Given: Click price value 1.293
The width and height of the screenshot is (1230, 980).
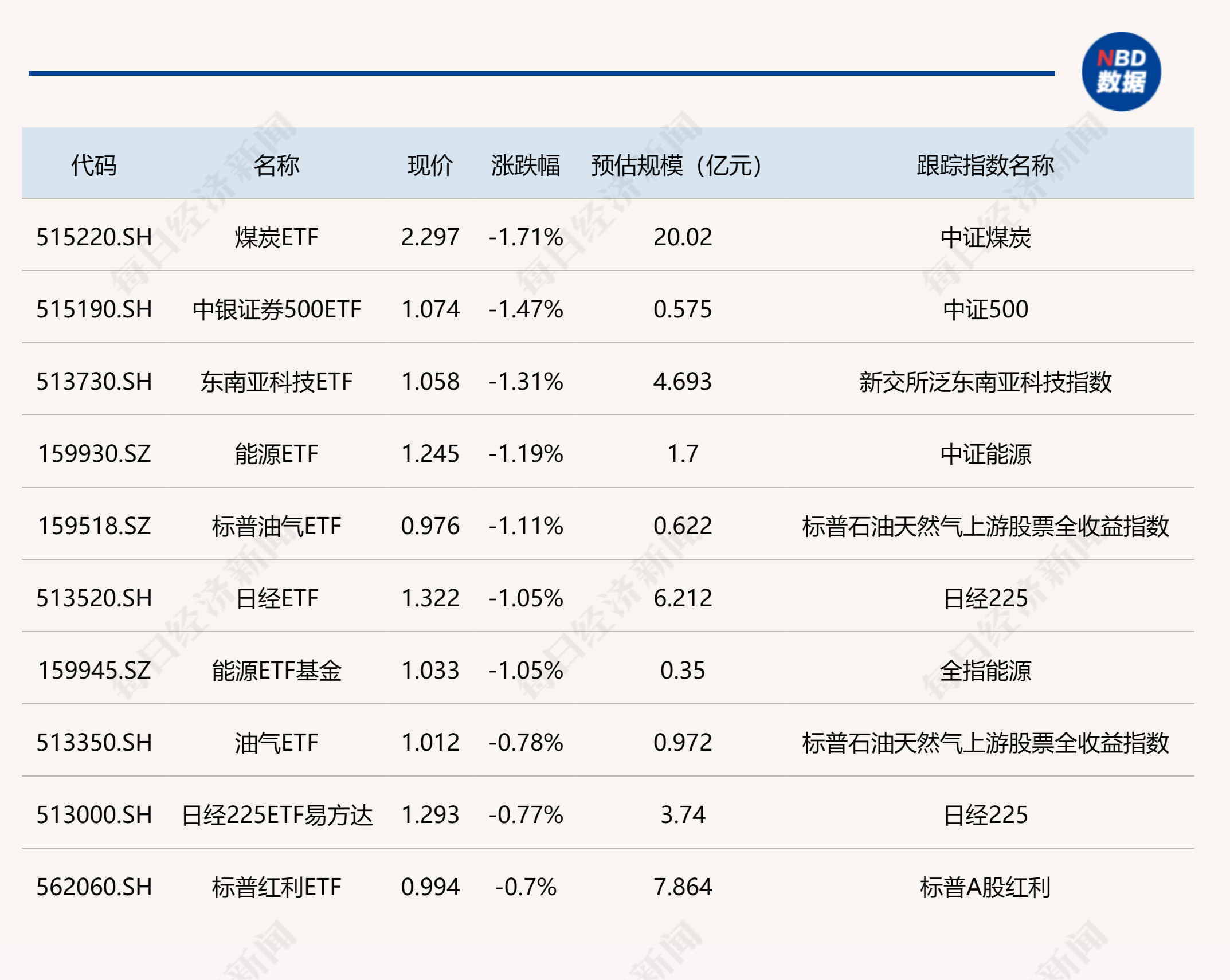Looking at the screenshot, I should click(x=430, y=815).
